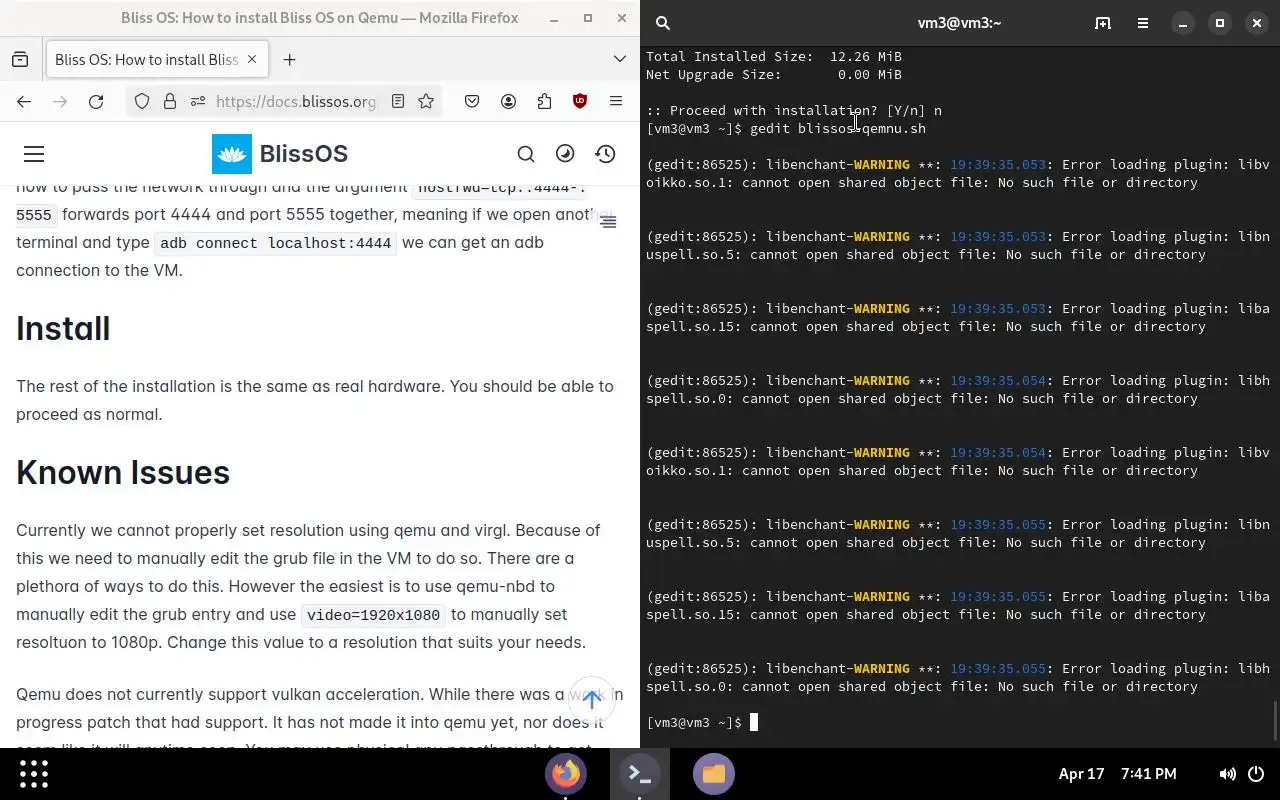Click the Known Issues heading
The image size is (1280, 800).
click(123, 472)
